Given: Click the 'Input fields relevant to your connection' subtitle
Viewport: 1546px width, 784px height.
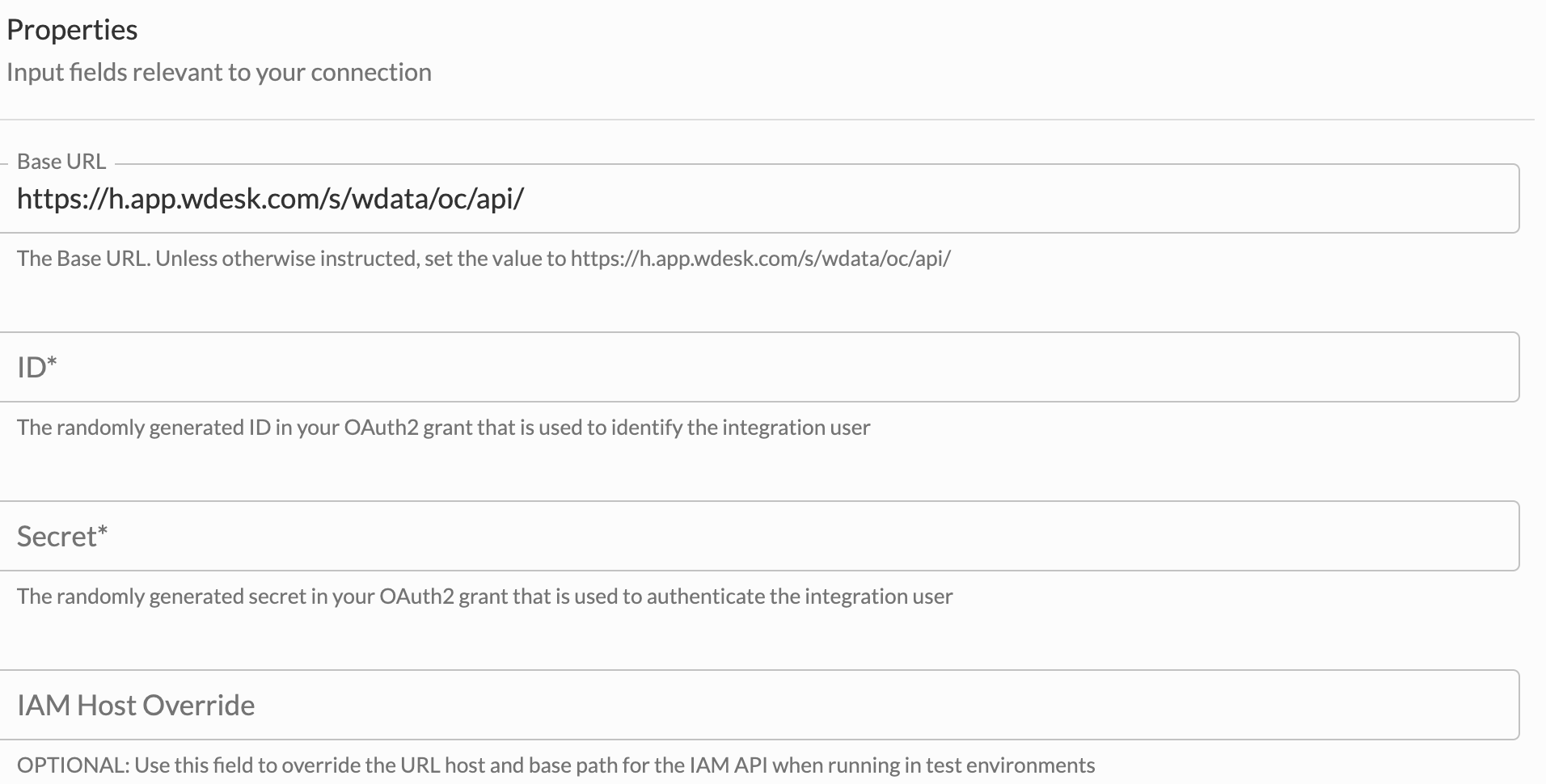Looking at the screenshot, I should pyautogui.click(x=219, y=73).
